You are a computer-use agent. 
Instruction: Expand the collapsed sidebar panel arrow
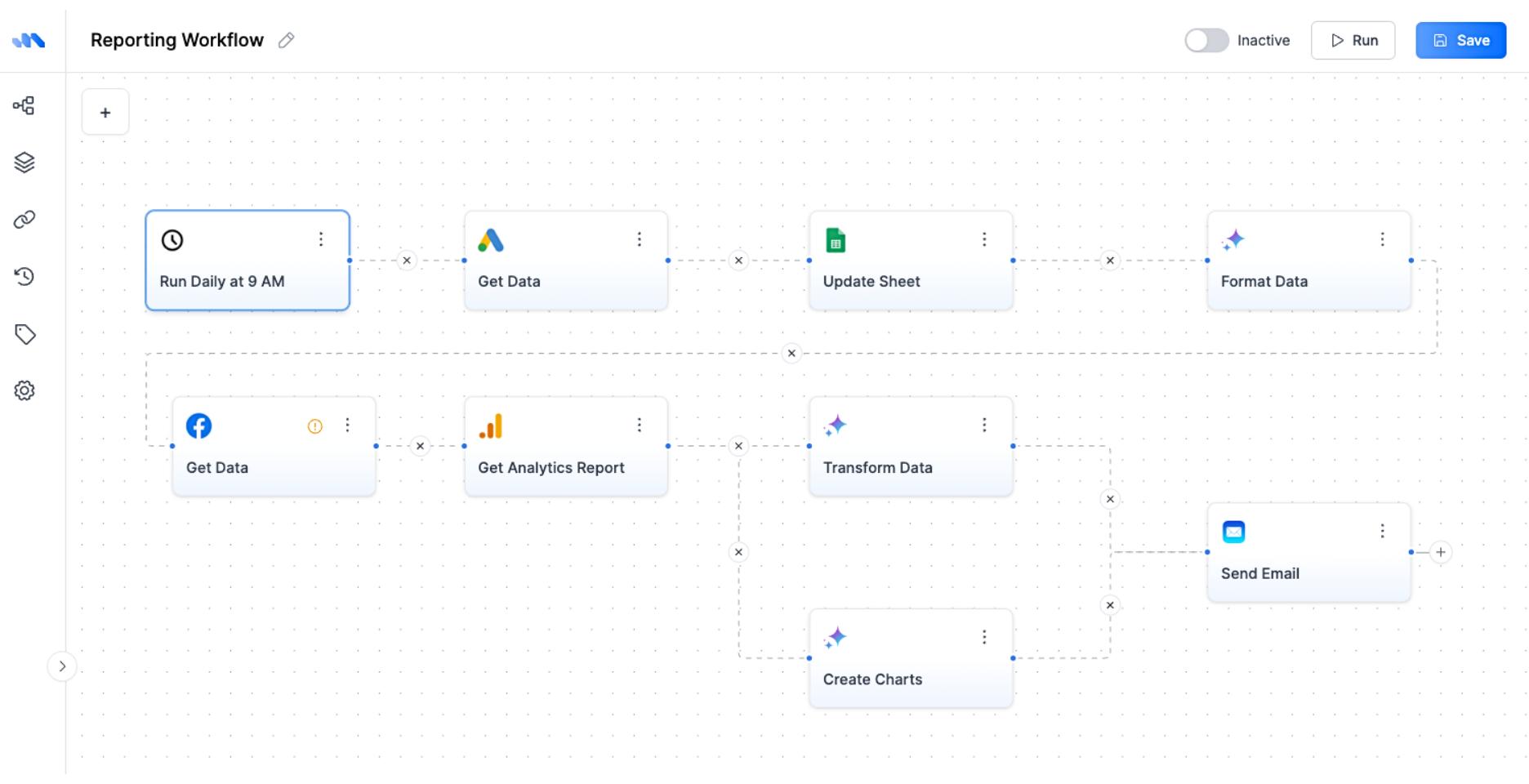(x=62, y=666)
